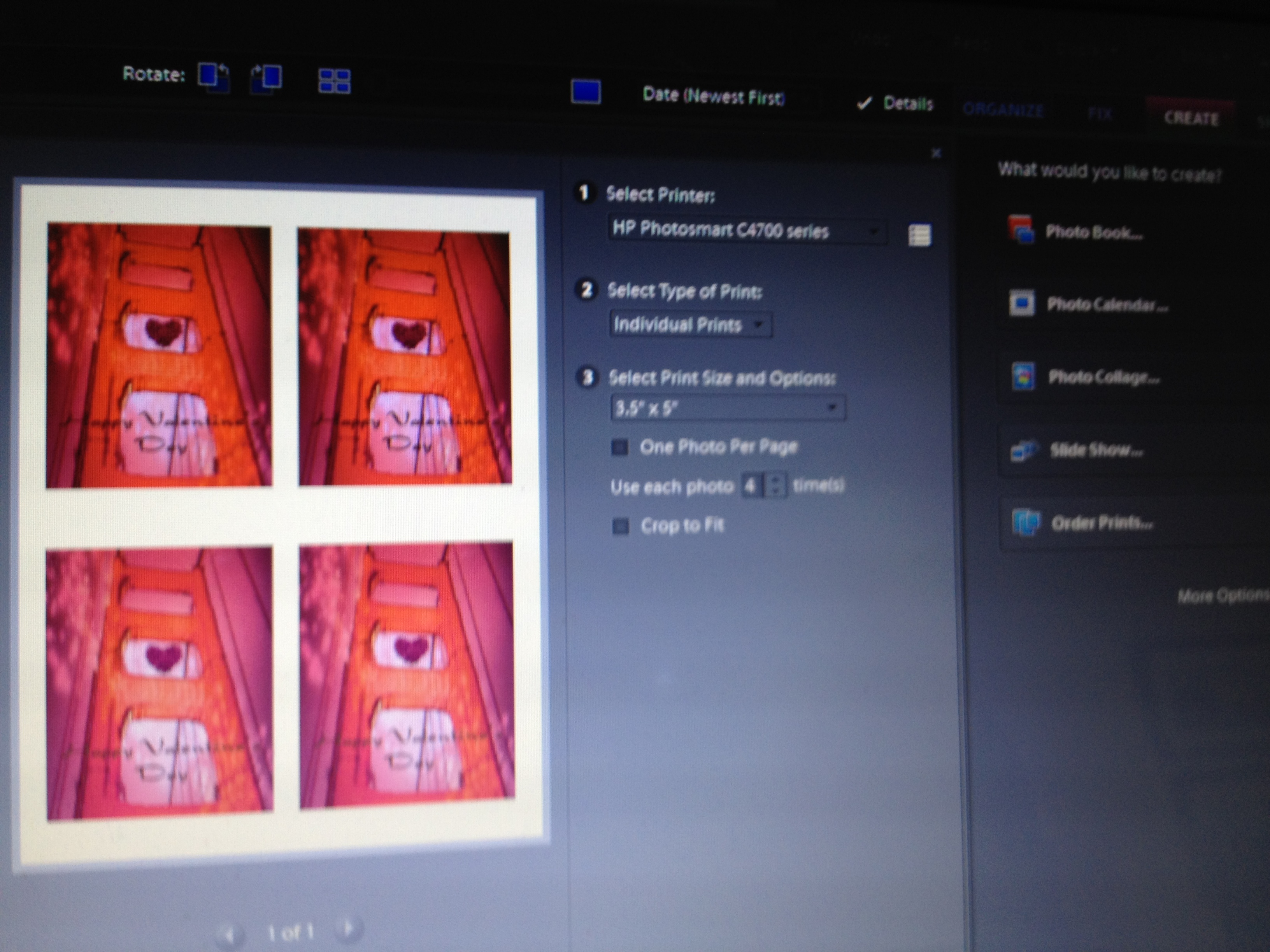The height and width of the screenshot is (952, 1270).
Task: Click the More Options link
Action: [x=1223, y=596]
